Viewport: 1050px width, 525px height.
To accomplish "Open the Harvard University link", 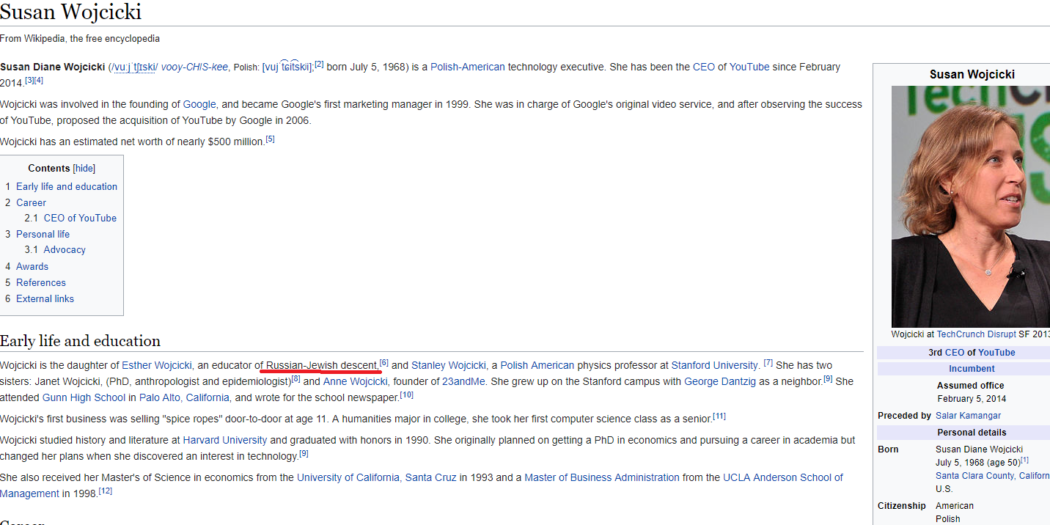I will 224,440.
